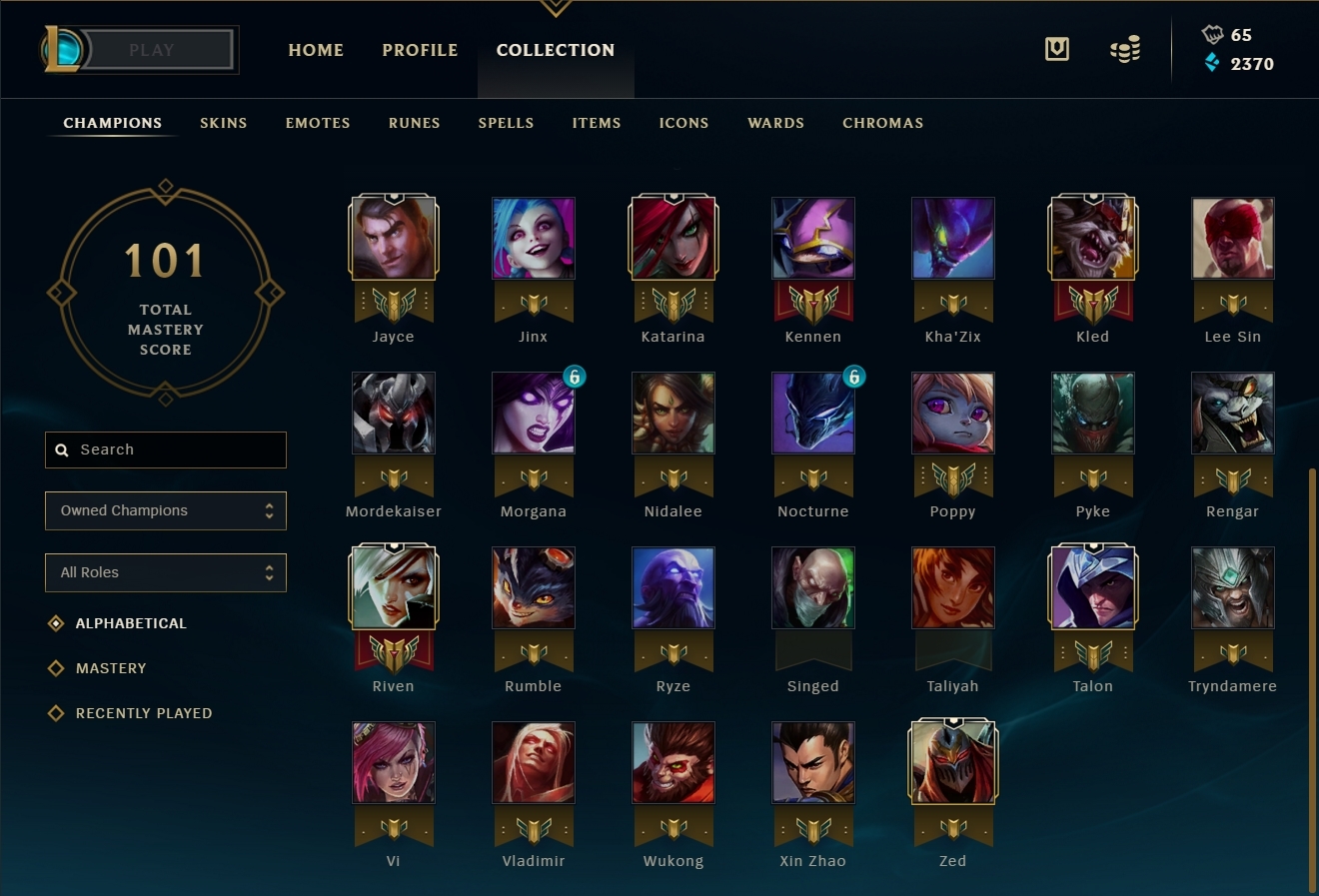Expand the All Roles dropdown

click(166, 572)
